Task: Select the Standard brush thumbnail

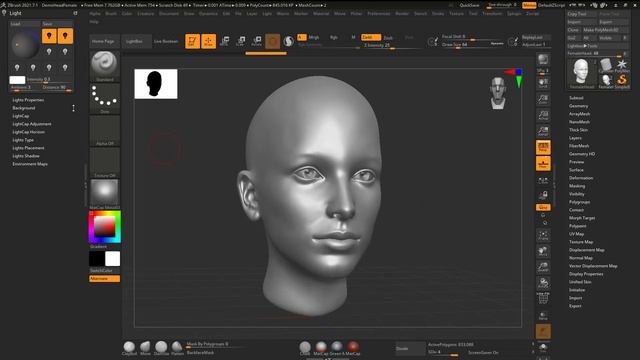Action: (x=104, y=66)
